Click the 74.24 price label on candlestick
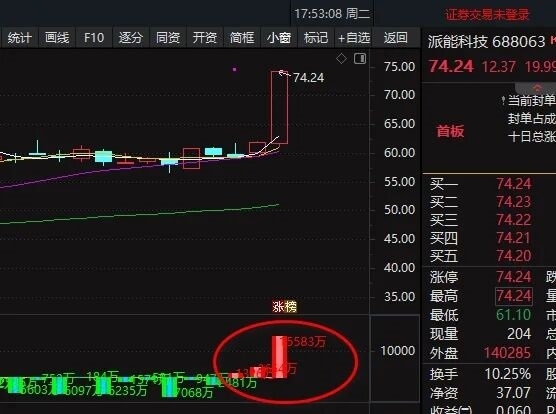This screenshot has height=414, width=556. [308, 78]
